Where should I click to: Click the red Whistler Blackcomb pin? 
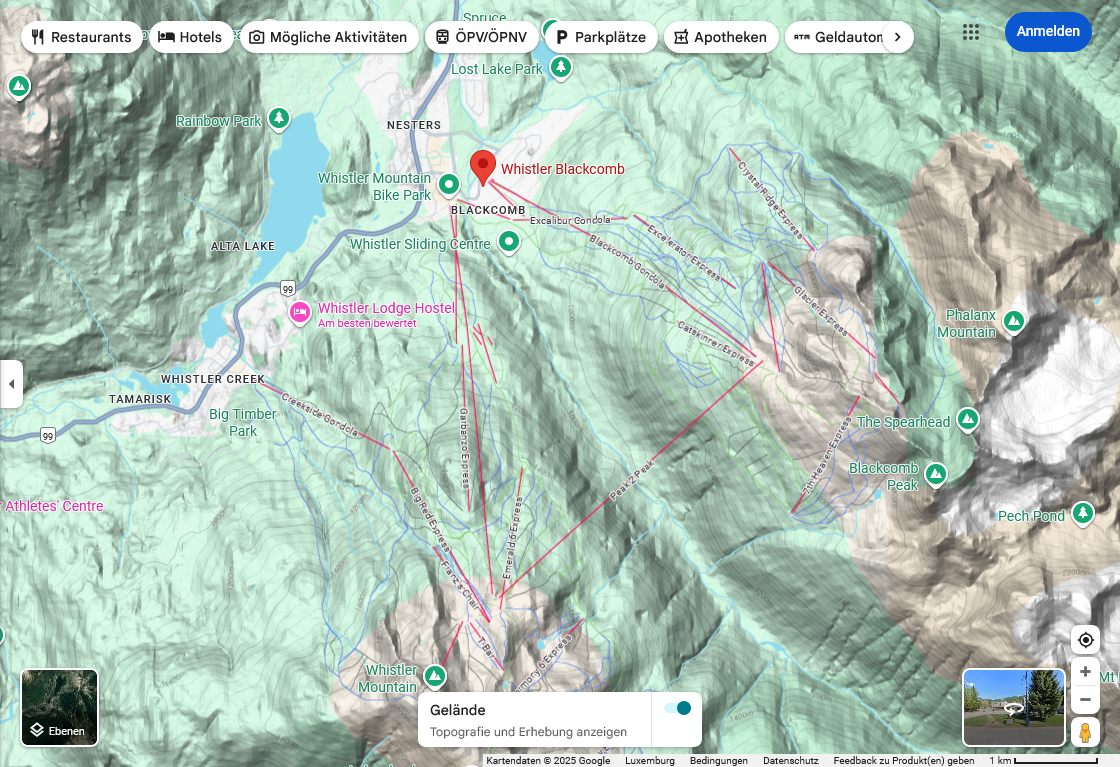click(483, 168)
